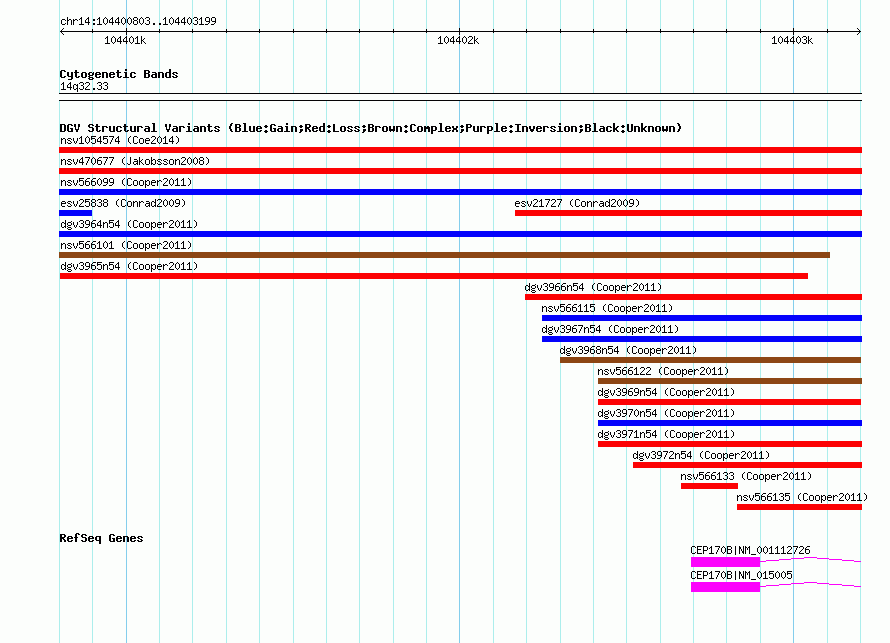The width and height of the screenshot is (890, 643).
Task: Open dgv3969n54 (Cooper2011) label
Action: coord(666,392)
